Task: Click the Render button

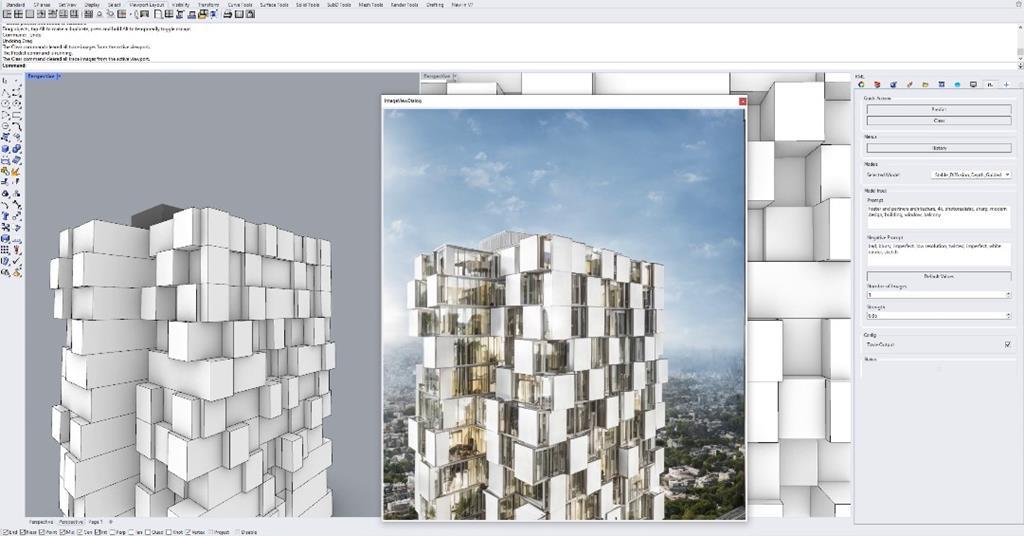Action: pos(938,109)
